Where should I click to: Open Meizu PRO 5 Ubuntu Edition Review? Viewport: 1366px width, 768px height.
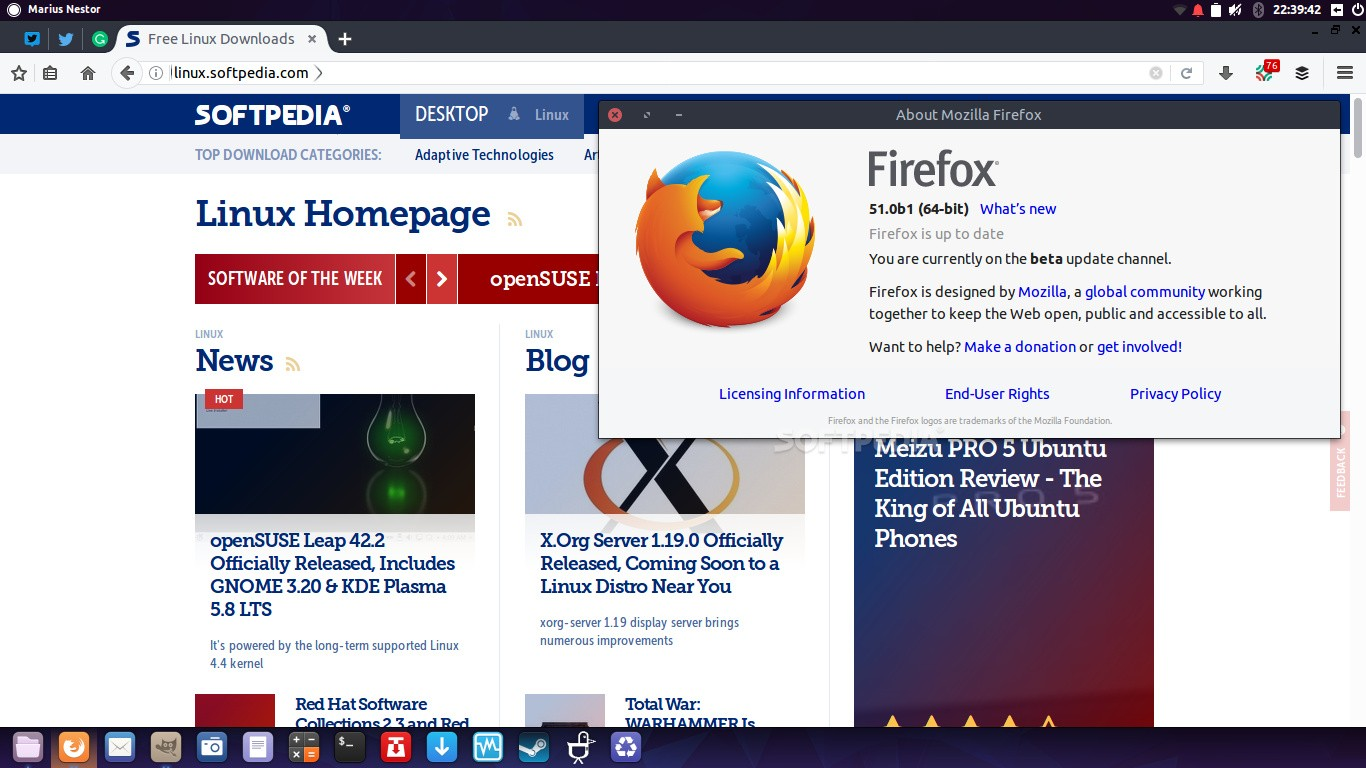tap(990, 493)
